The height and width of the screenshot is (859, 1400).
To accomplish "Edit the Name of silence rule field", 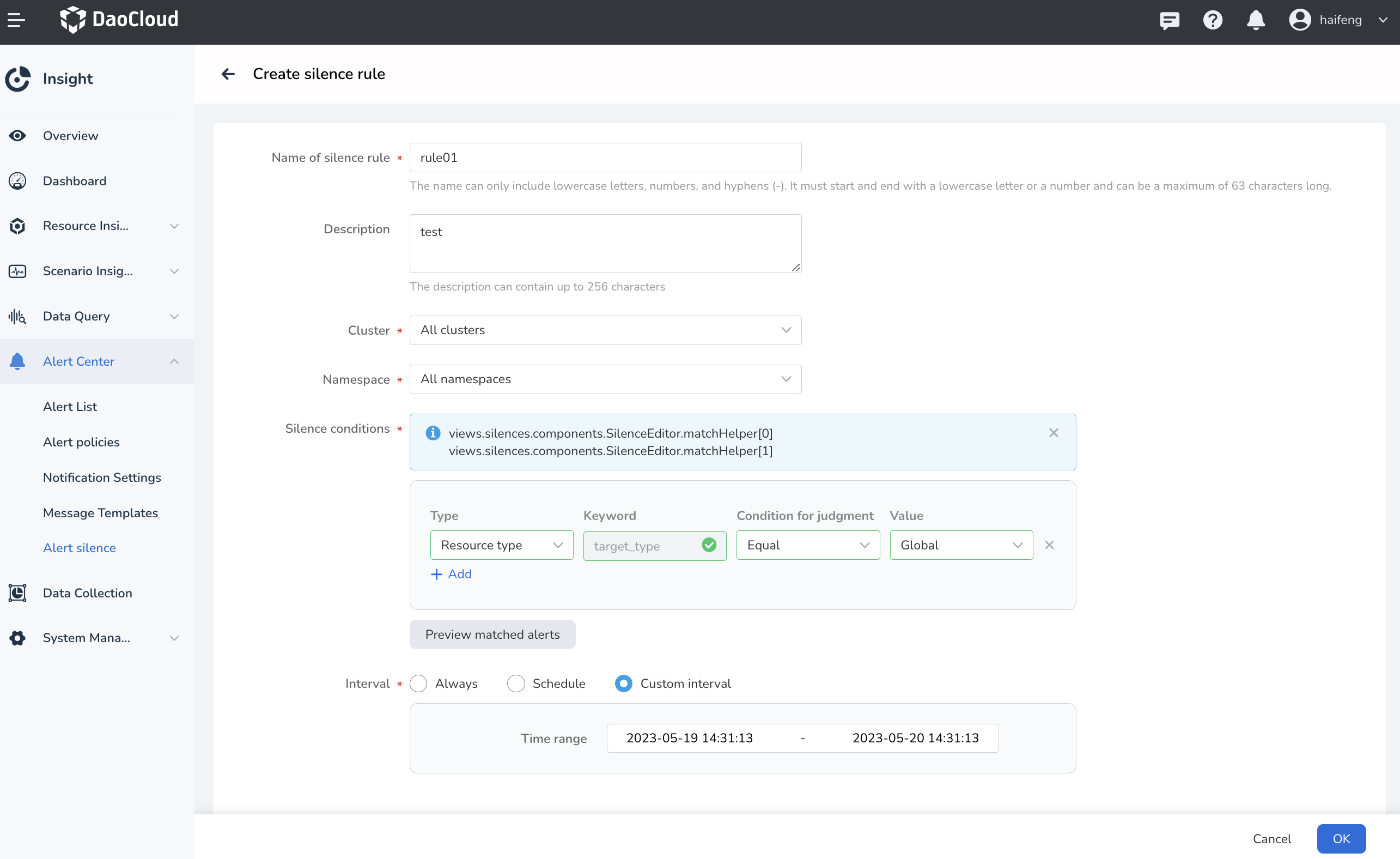I will point(605,158).
